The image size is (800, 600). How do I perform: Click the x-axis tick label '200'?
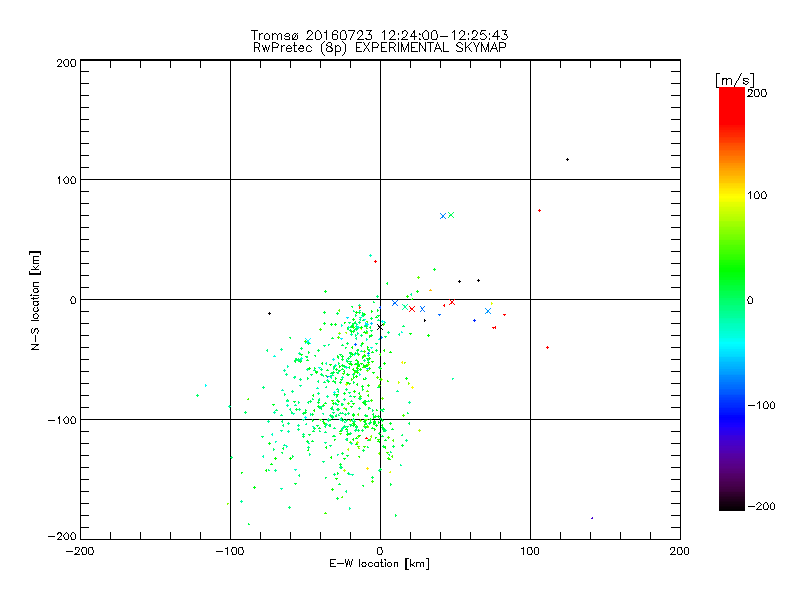680,552
